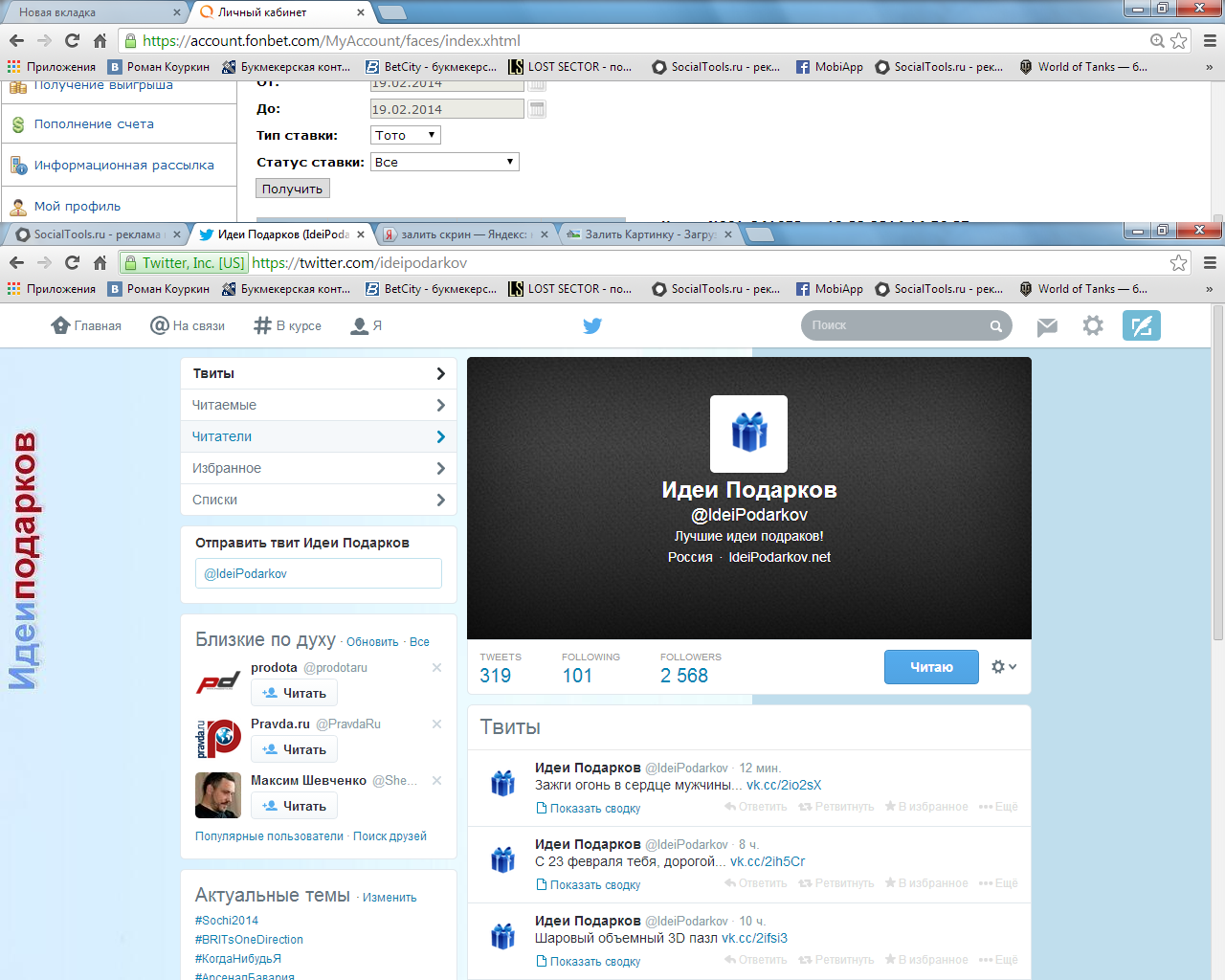The width and height of the screenshot is (1225, 980).
Task: Click search magnifier in Twitter search box
Action: (995, 325)
